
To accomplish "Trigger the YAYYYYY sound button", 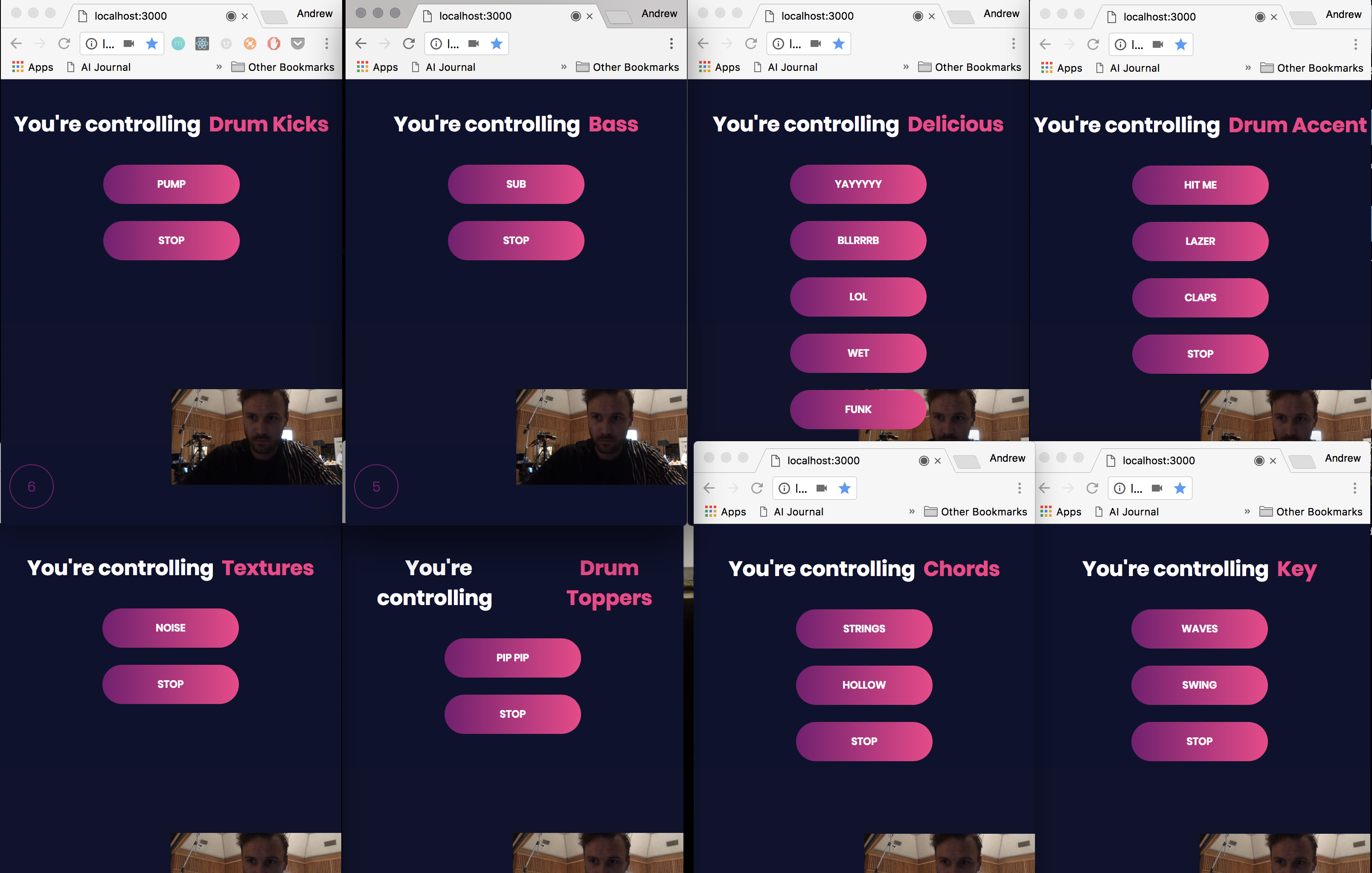I will 857,184.
